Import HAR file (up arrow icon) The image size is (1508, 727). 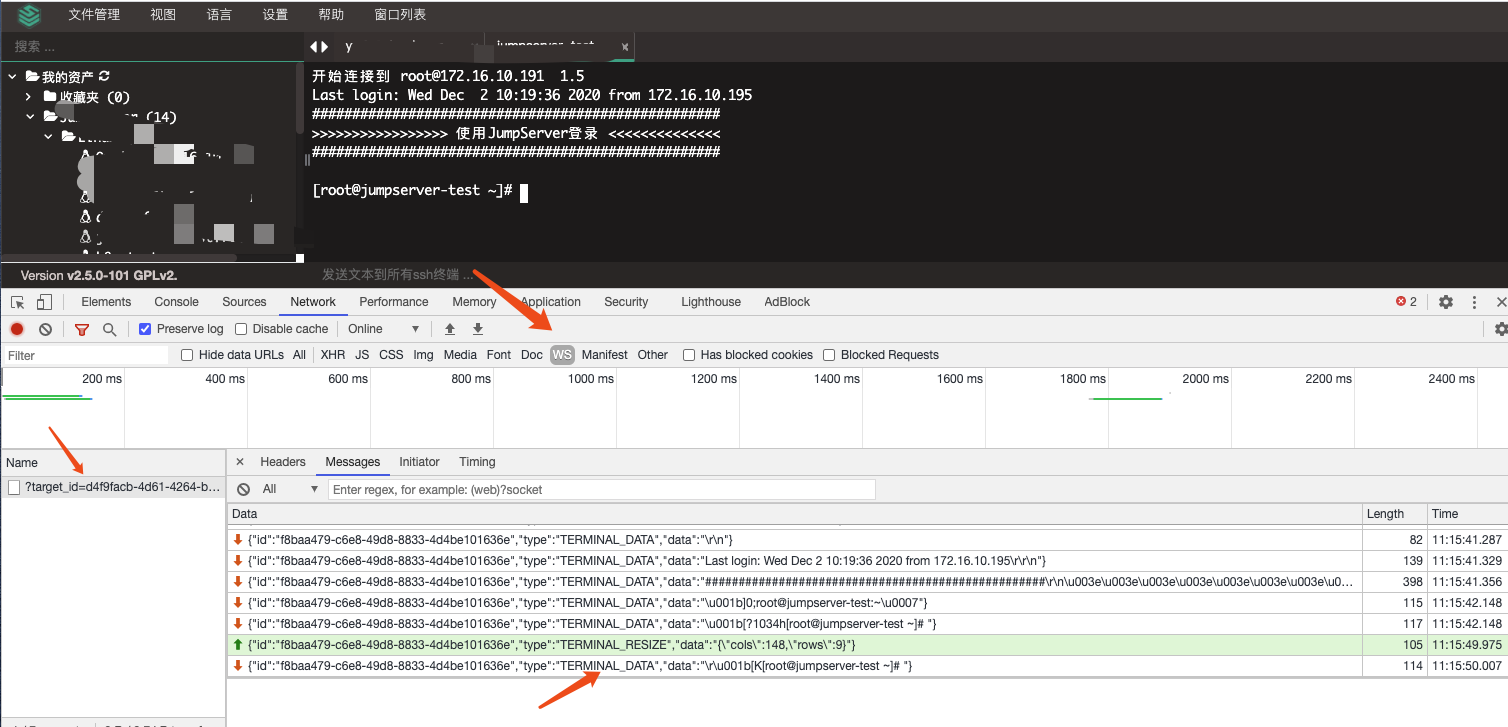coord(449,328)
